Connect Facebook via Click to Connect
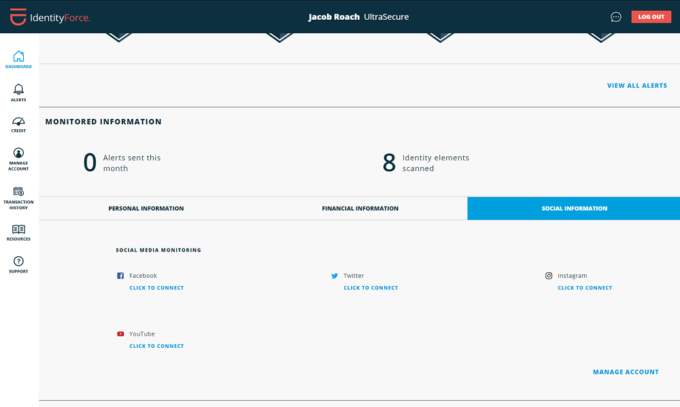This screenshot has width=680, height=407. point(156,288)
